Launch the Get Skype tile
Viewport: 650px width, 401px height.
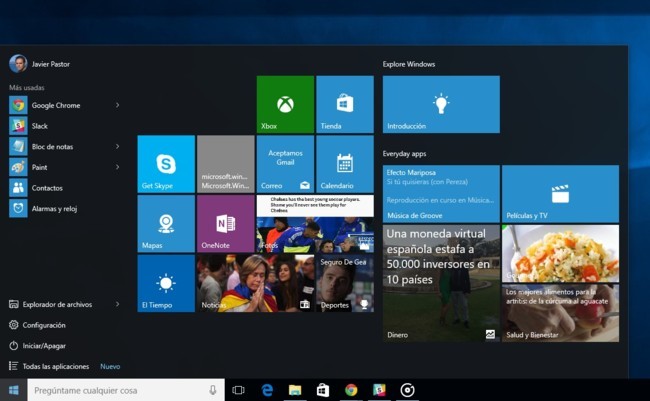166,164
